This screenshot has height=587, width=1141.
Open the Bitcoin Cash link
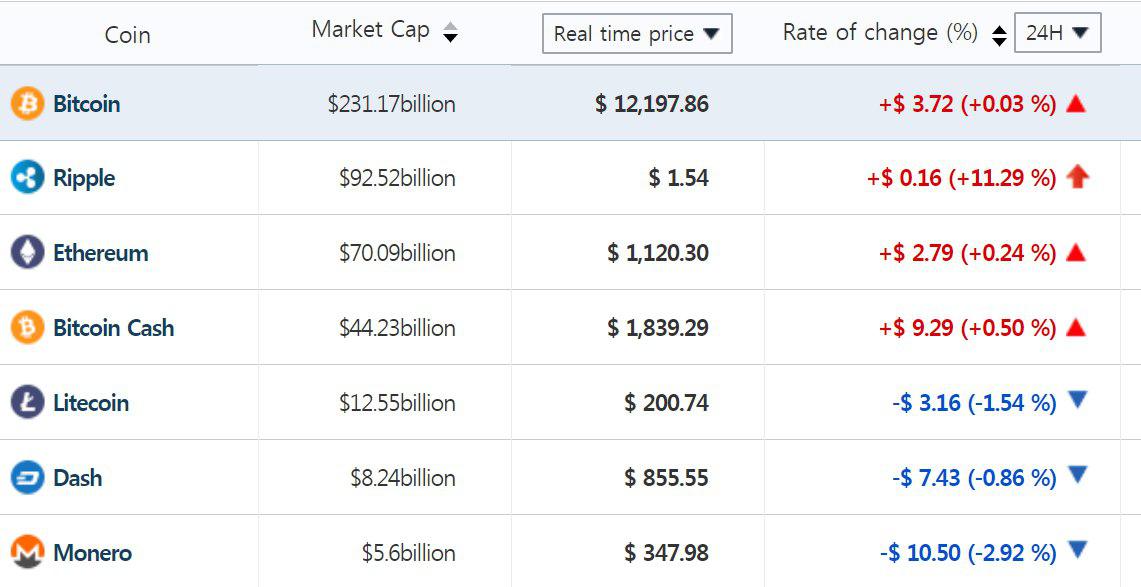[114, 327]
